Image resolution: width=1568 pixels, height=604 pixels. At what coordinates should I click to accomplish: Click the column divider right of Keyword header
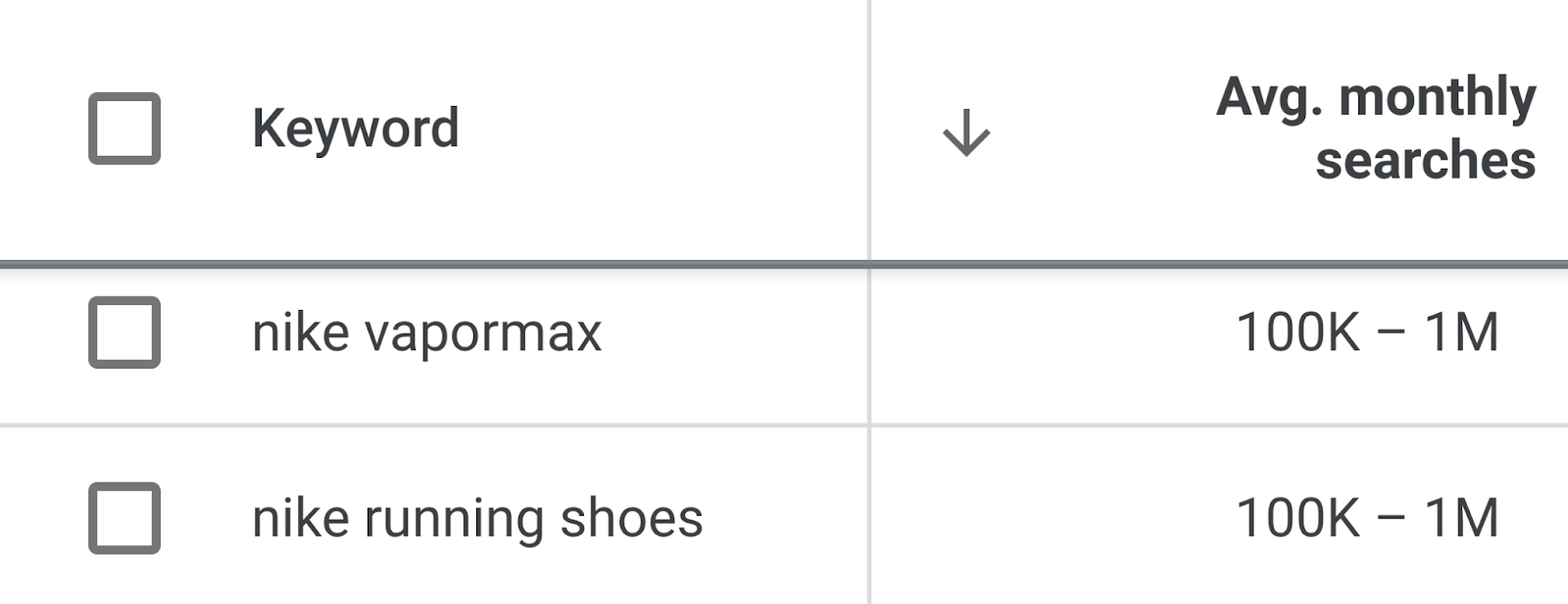point(869,128)
